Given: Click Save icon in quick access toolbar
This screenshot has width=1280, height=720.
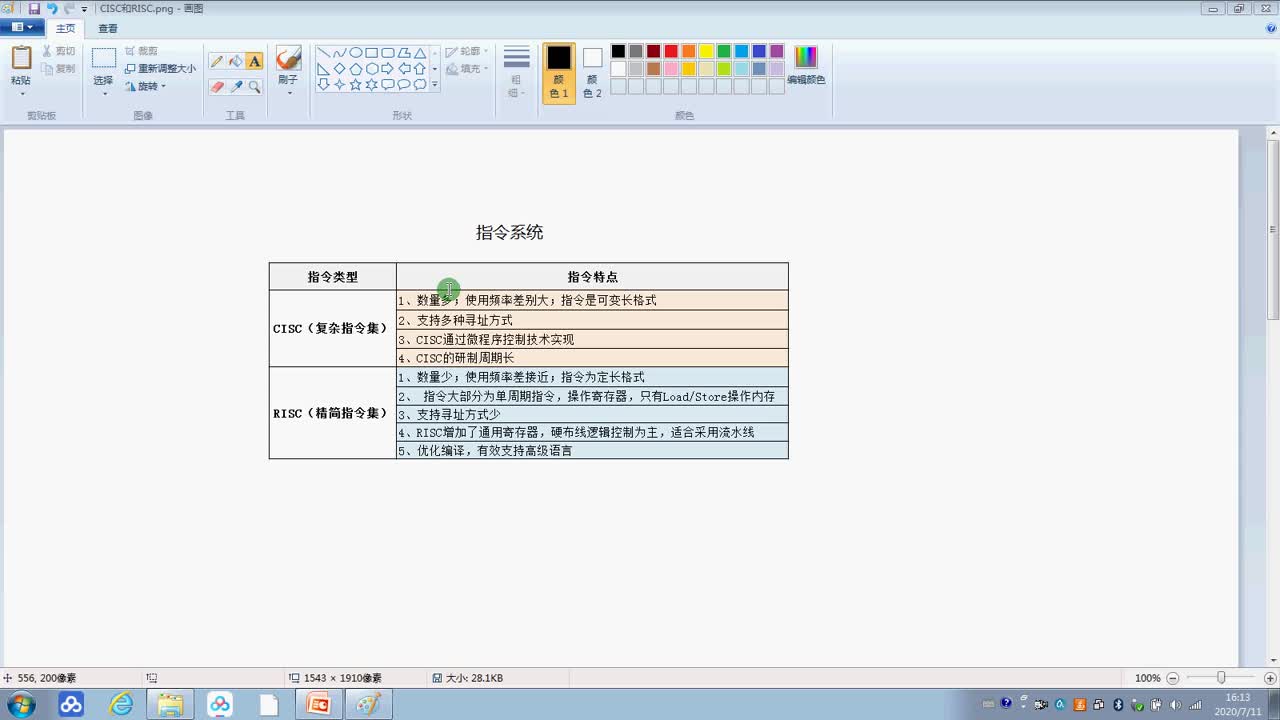Looking at the screenshot, I should point(34,8).
